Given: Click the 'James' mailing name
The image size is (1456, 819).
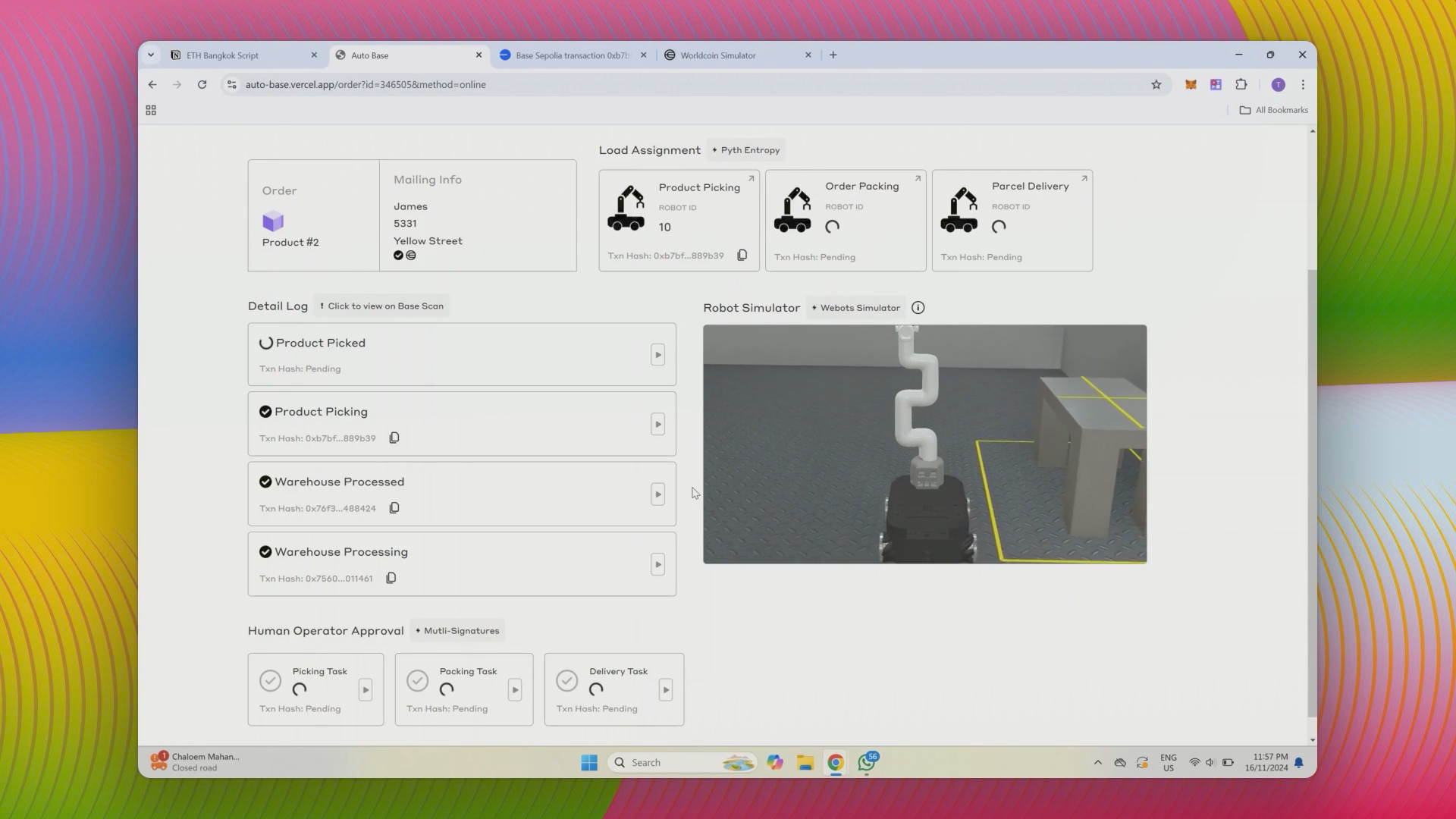Looking at the screenshot, I should 410,206.
